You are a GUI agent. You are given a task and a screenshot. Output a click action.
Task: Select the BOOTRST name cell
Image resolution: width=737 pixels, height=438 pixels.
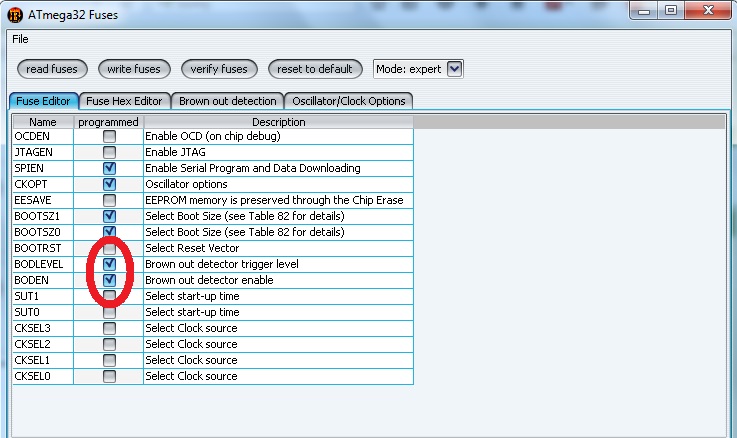(x=43, y=248)
